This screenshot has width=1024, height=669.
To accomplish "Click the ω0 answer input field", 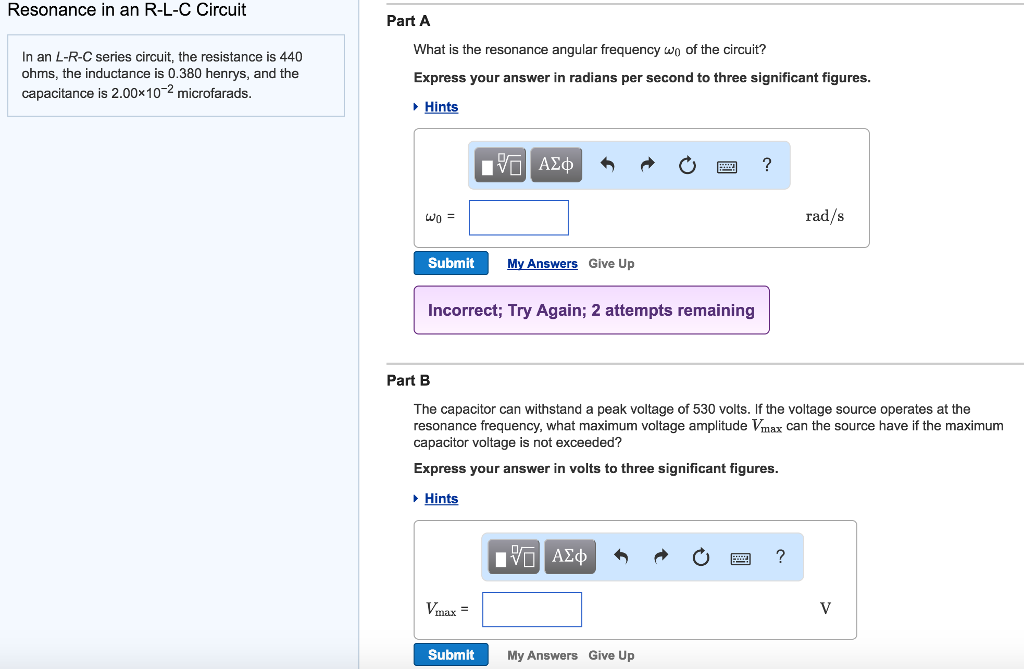I will click(518, 217).
